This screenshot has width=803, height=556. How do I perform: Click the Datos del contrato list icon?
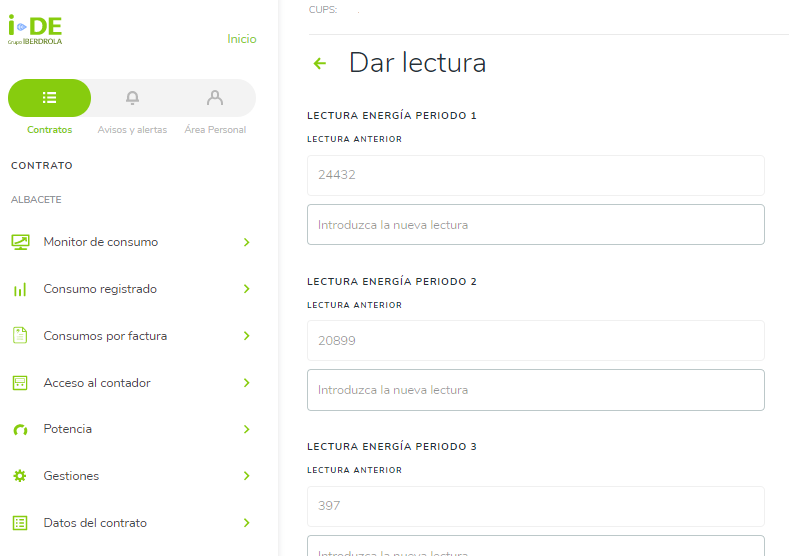point(20,523)
